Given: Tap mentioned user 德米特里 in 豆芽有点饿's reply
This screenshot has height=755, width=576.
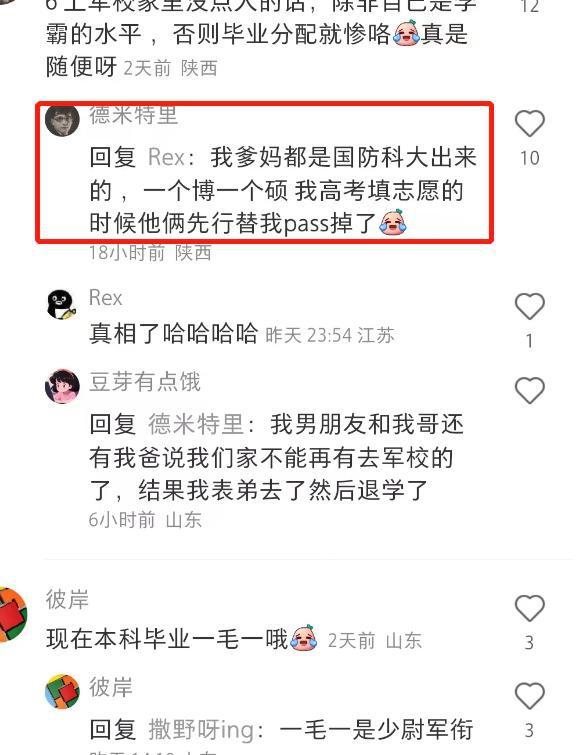Looking at the screenshot, I should click(196, 425).
